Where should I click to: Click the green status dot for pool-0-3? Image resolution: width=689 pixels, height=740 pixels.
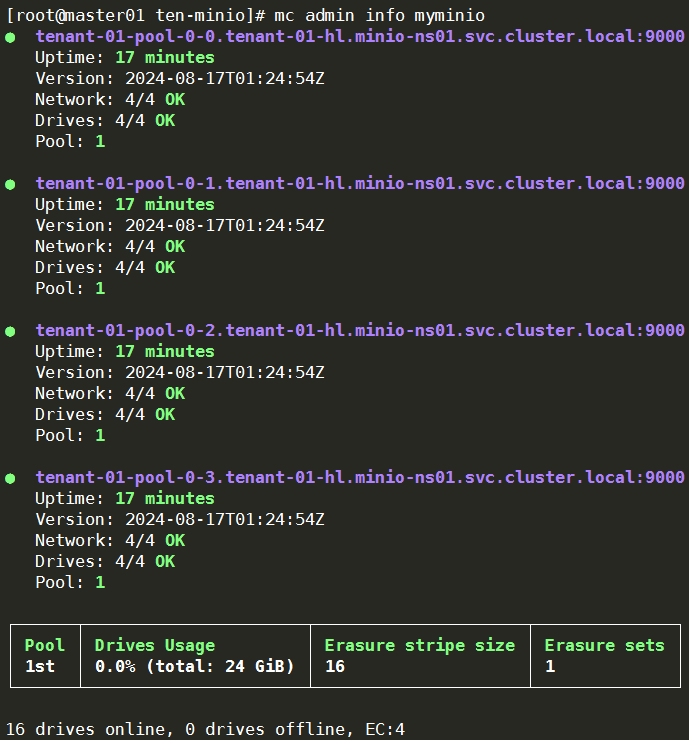click(x=10, y=478)
